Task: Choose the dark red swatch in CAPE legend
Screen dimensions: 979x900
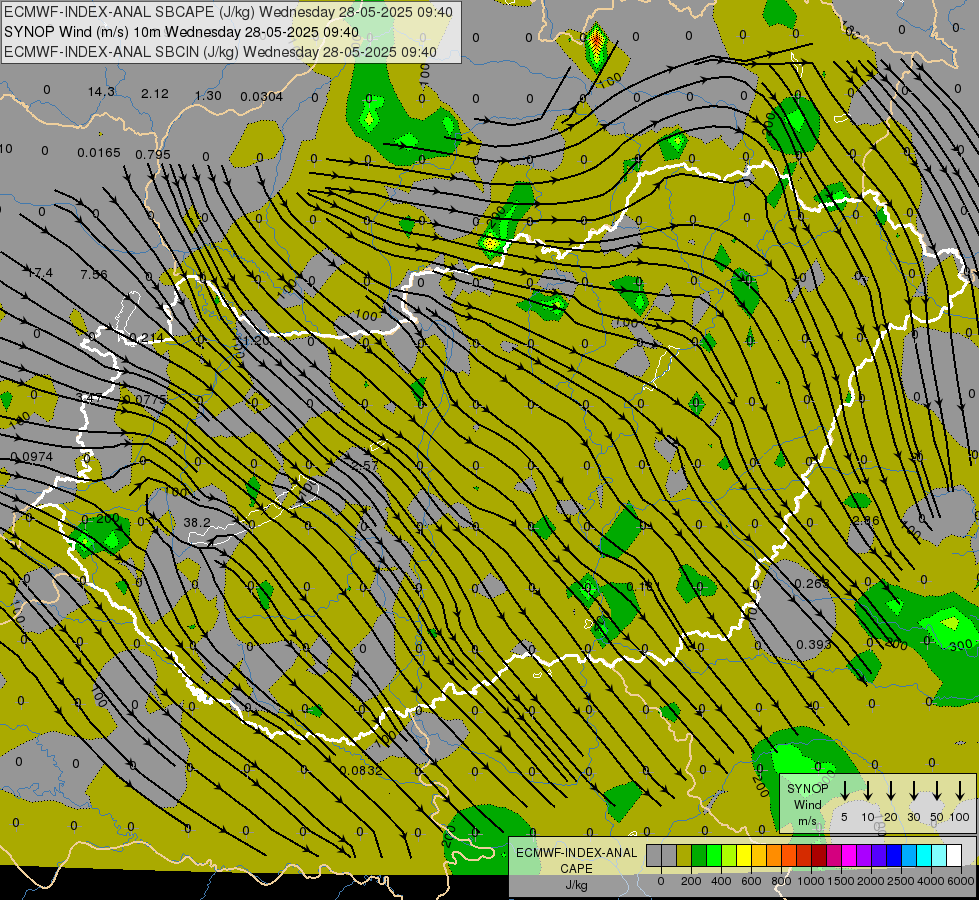Action: pyautogui.click(x=819, y=855)
